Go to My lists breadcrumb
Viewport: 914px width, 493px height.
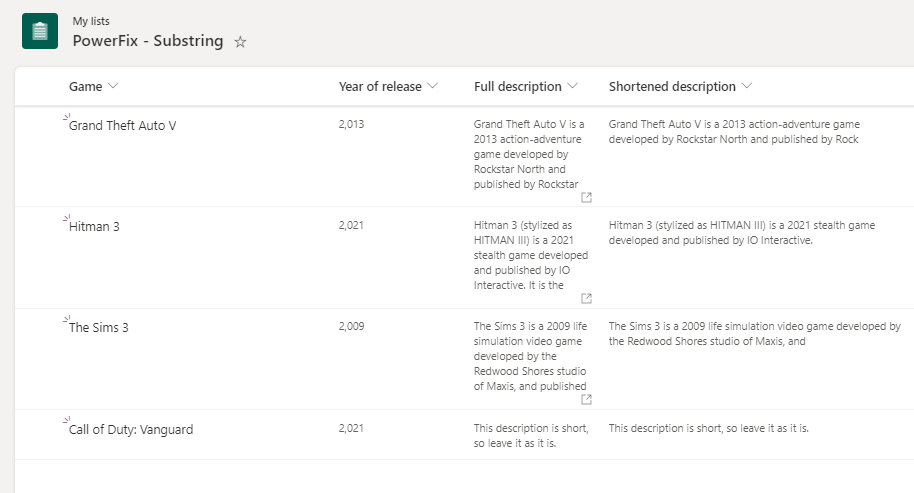coord(91,21)
